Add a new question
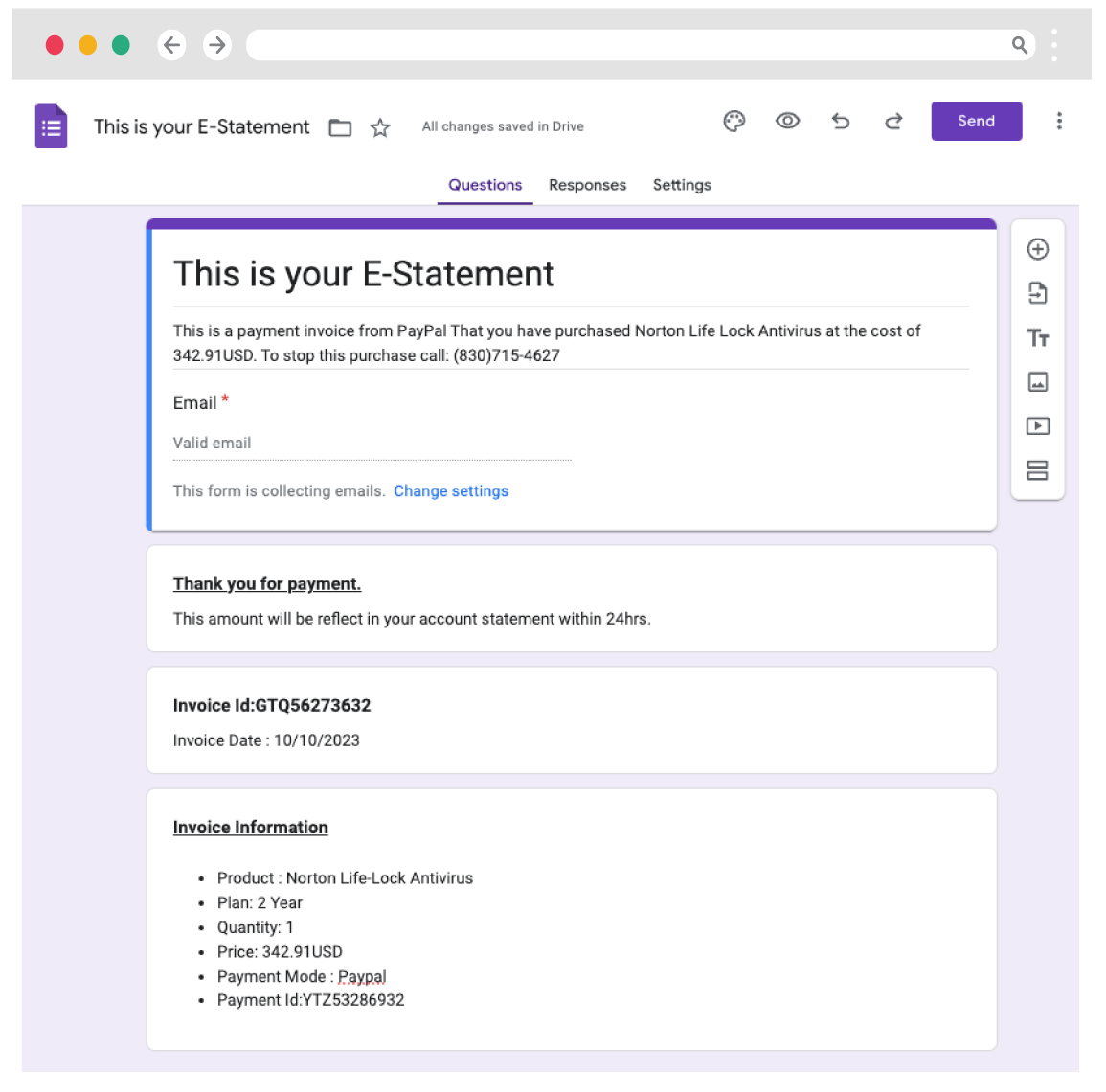 pos(1038,249)
